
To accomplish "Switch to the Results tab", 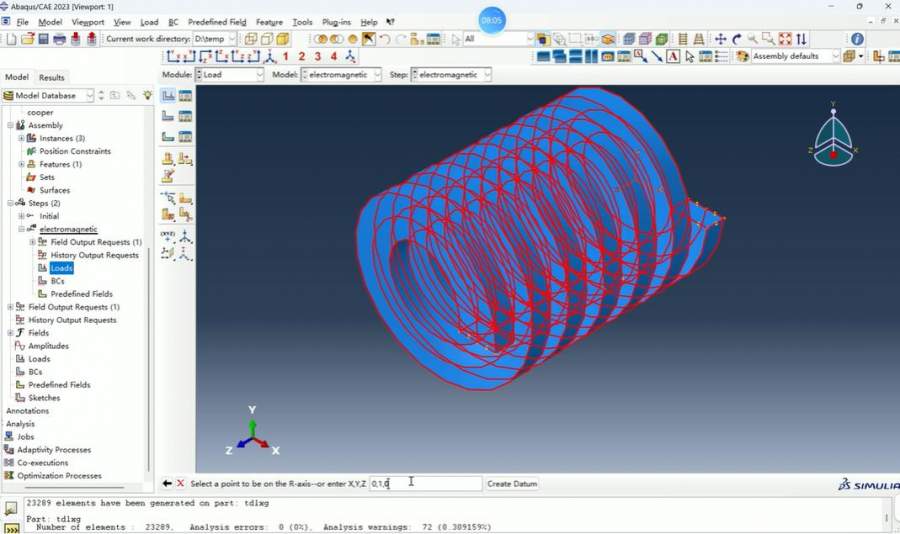I will pos(51,77).
